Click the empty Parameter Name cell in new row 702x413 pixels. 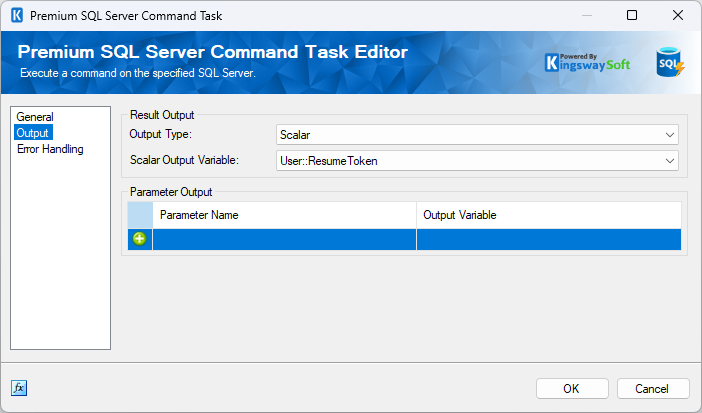click(x=284, y=239)
